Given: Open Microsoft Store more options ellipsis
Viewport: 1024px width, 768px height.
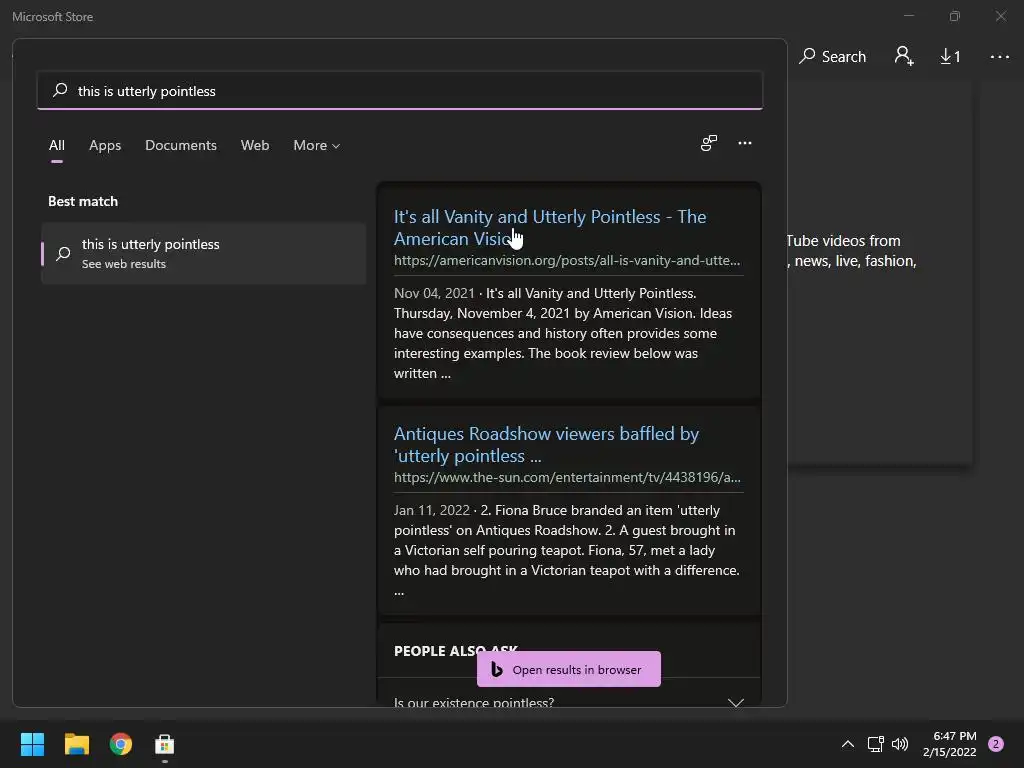Looking at the screenshot, I should (x=999, y=57).
